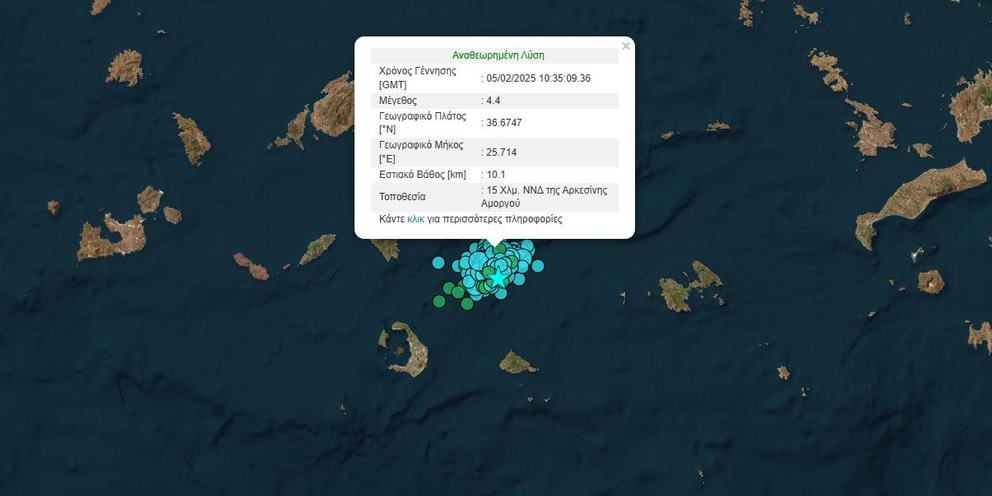992x496 pixels.
Task: Select the longitude value 25.714
Action: [501, 152]
